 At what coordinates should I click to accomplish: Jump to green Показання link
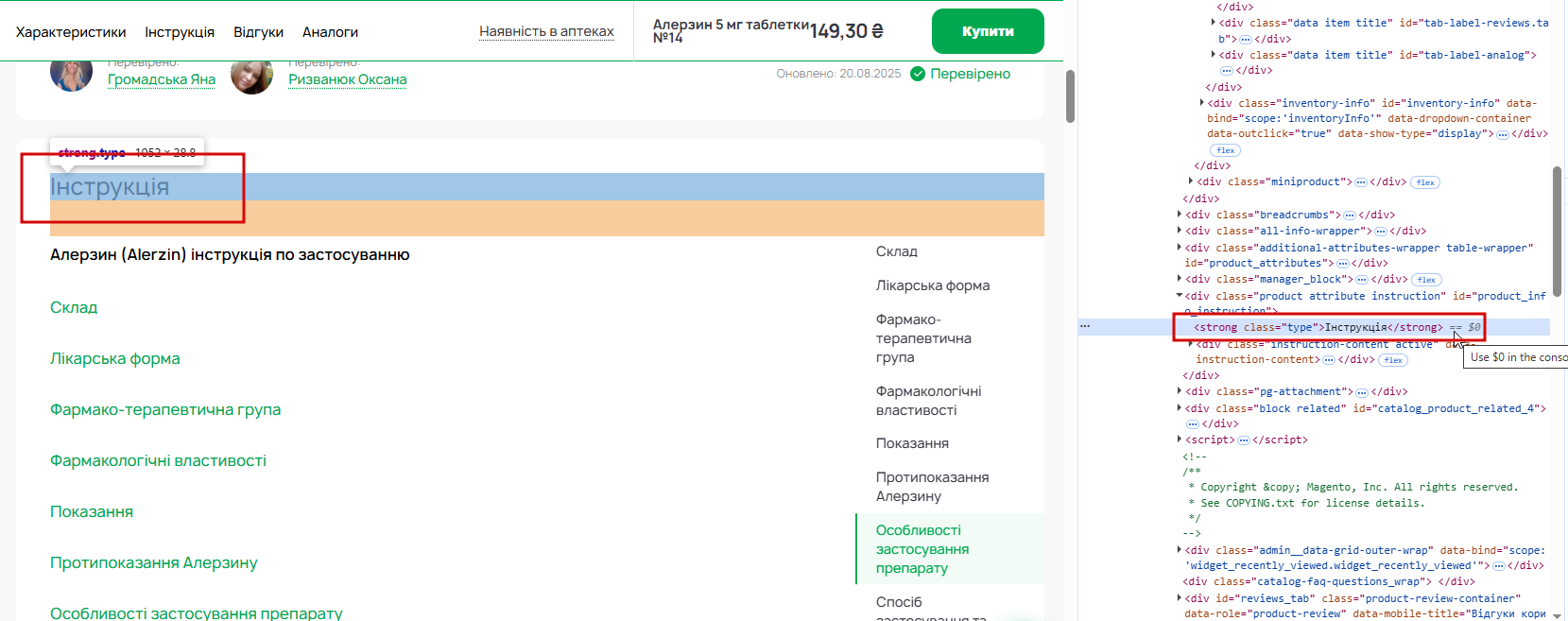92,511
